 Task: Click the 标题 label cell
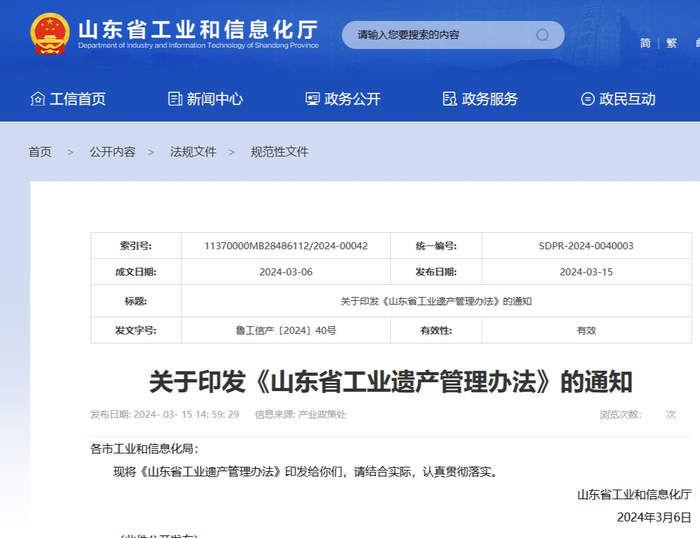(136, 301)
